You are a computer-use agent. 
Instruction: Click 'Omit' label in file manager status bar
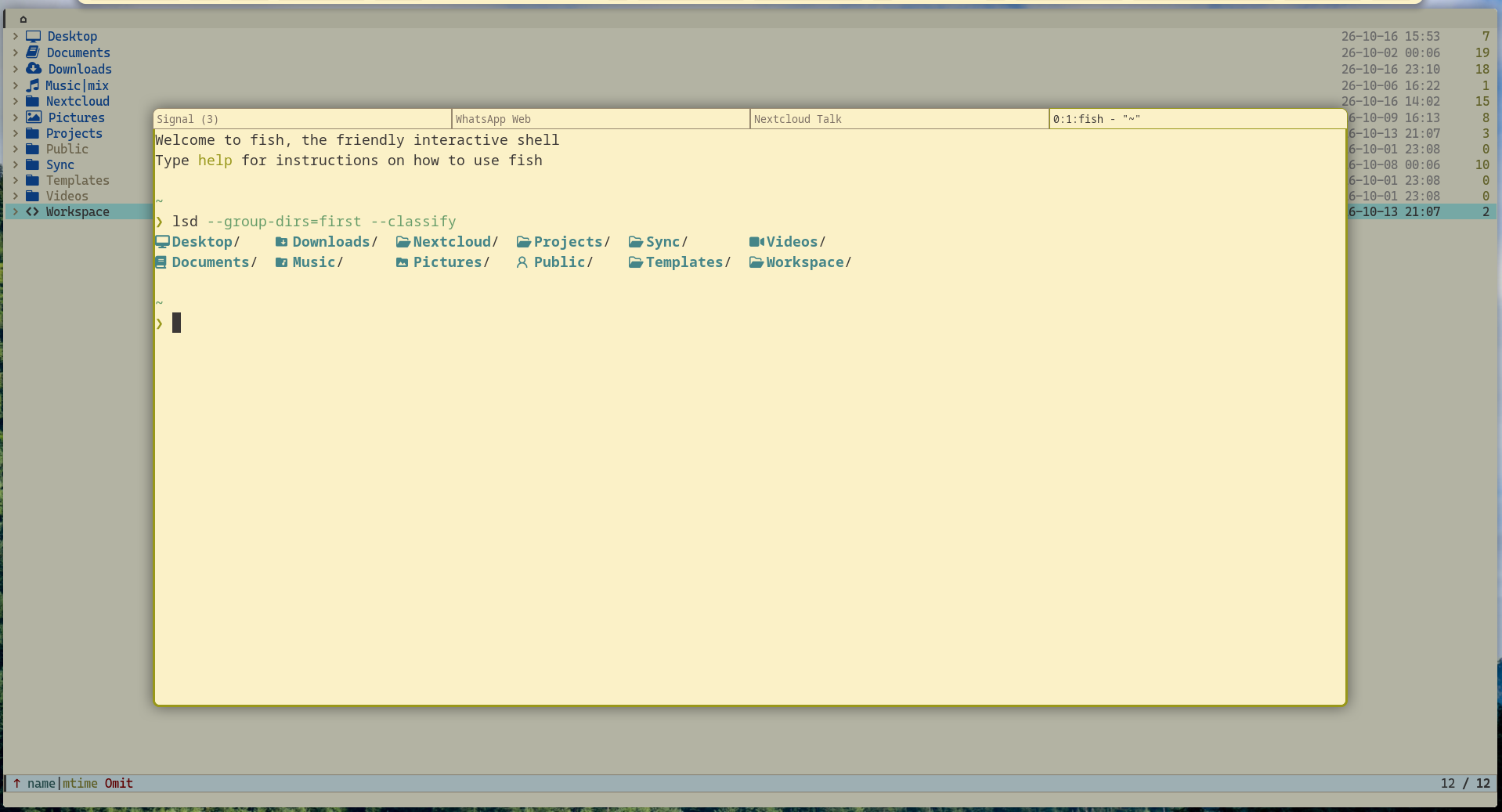[119, 783]
